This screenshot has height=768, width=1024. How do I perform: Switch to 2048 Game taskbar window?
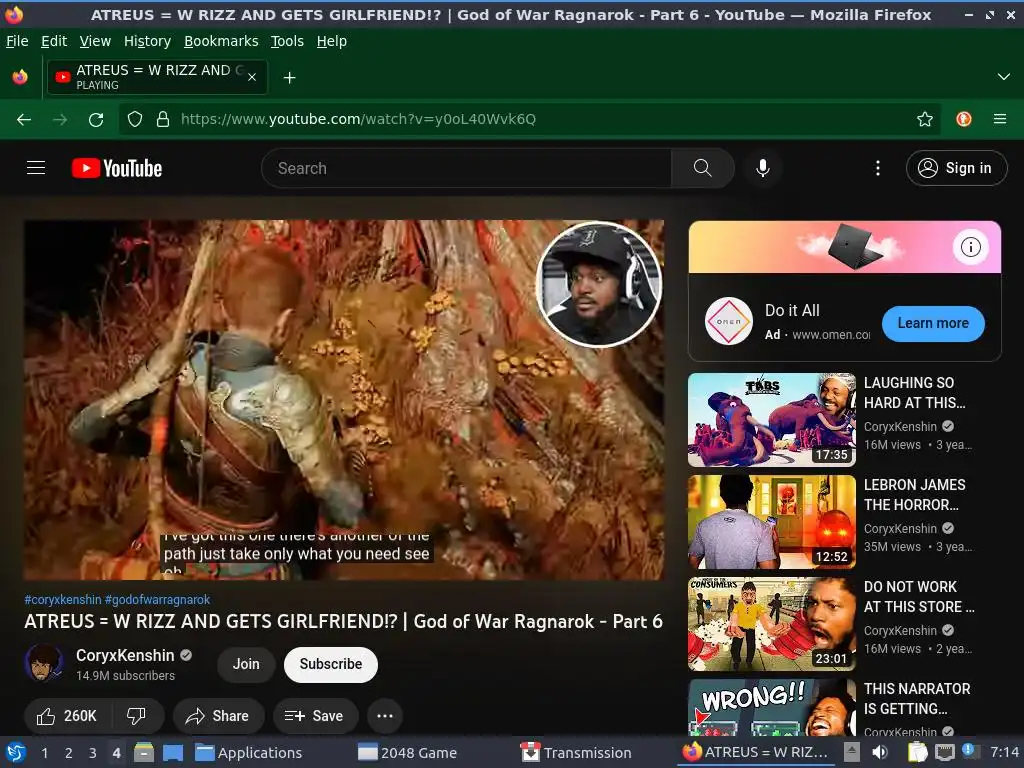(x=408, y=752)
